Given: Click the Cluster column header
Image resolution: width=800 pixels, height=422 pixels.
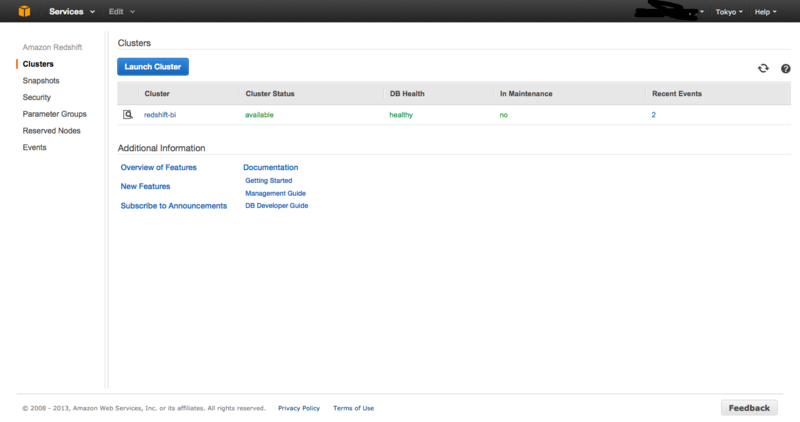Looking at the screenshot, I should click(x=157, y=94).
